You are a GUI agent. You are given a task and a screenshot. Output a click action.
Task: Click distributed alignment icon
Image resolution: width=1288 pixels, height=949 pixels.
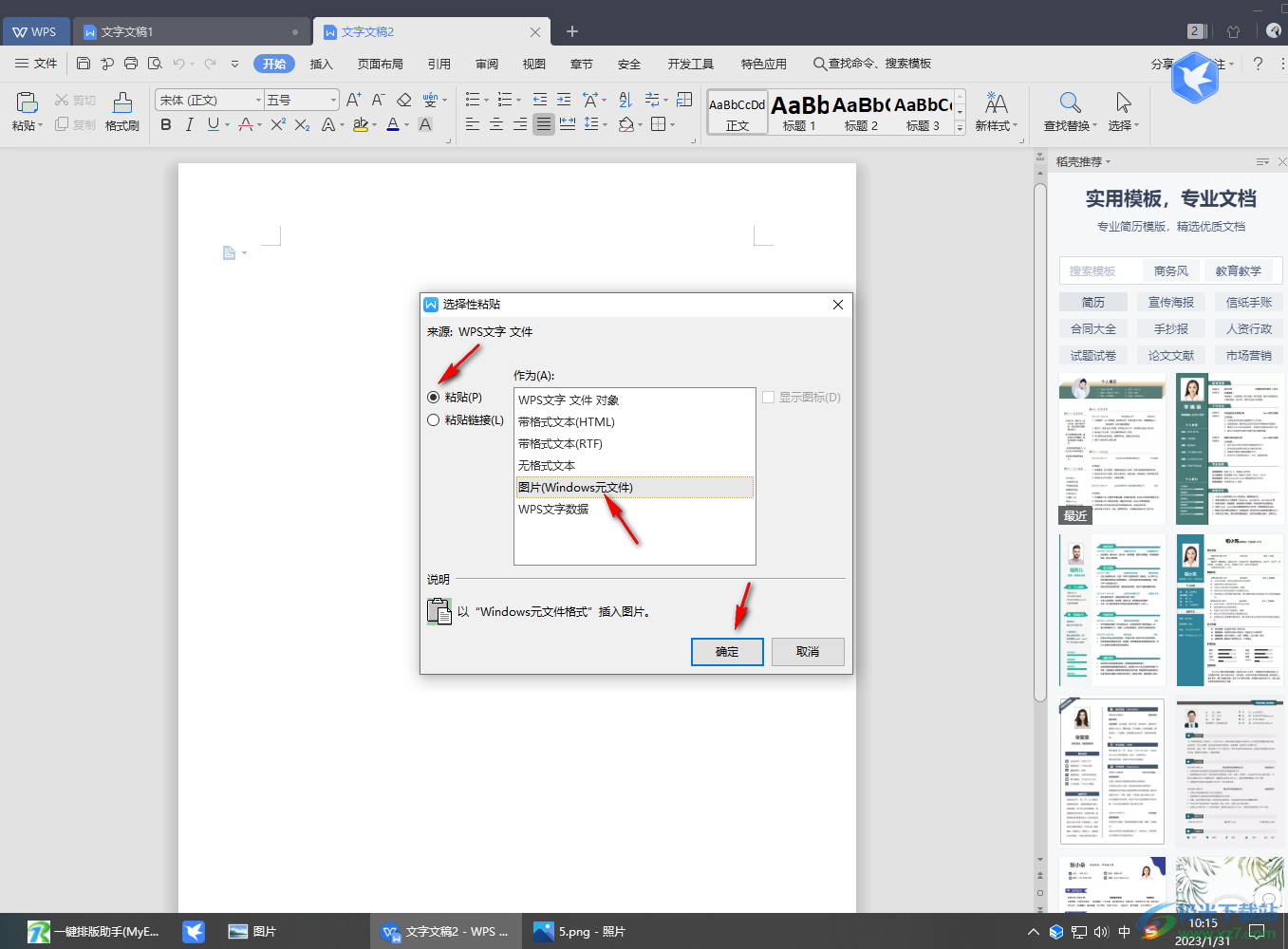pos(568,124)
